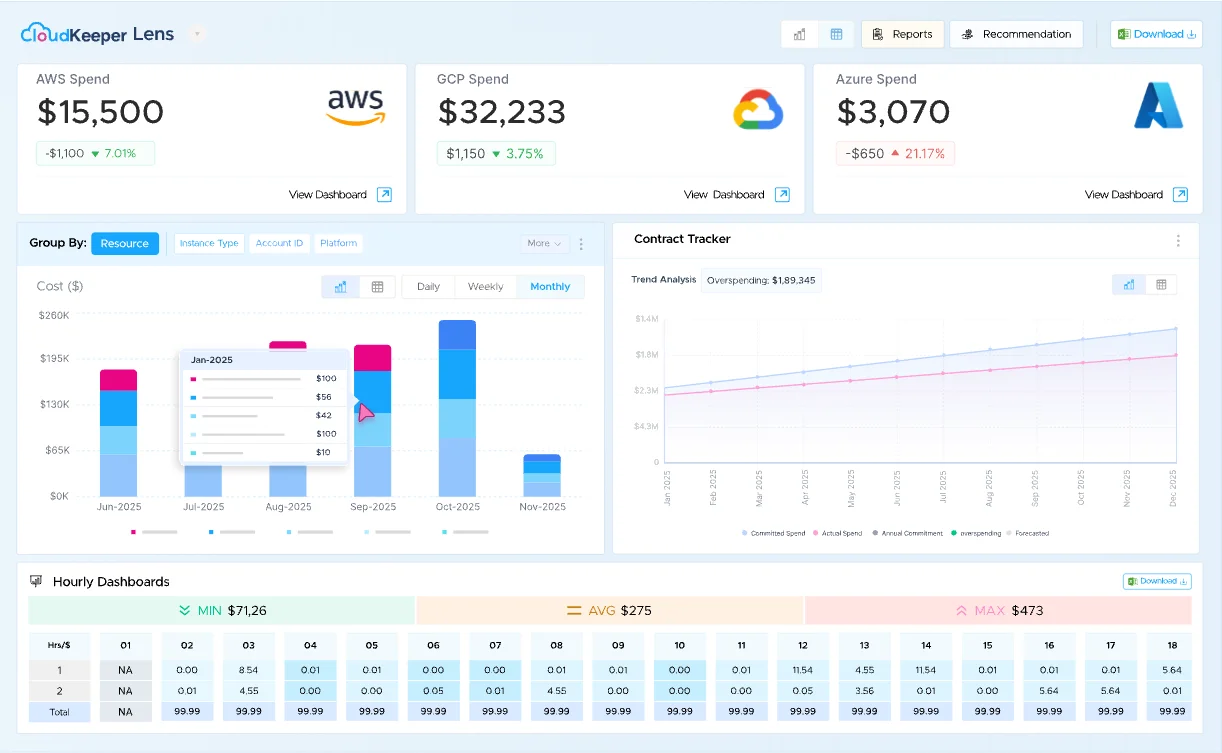Click the Jun-2025 cost bar
The image size is (1222, 753).
(x=118, y=433)
